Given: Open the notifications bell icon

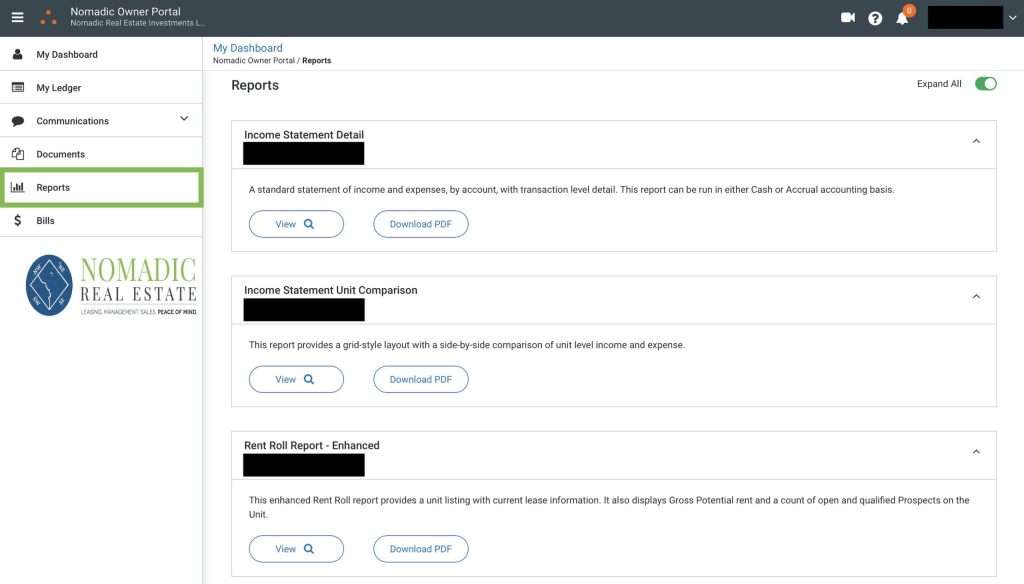Looking at the screenshot, I should [x=902, y=18].
